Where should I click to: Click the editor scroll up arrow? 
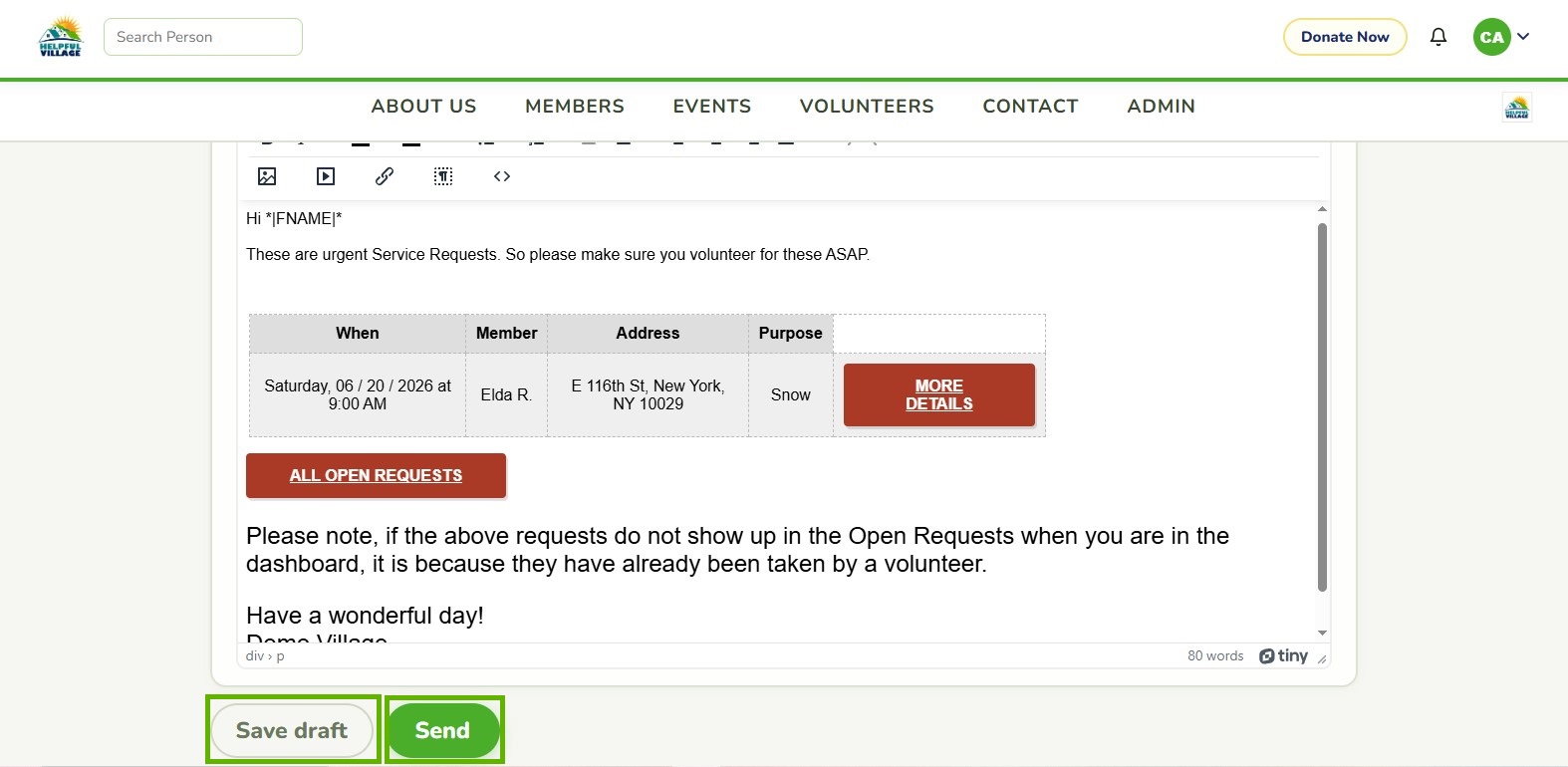coord(1322,209)
